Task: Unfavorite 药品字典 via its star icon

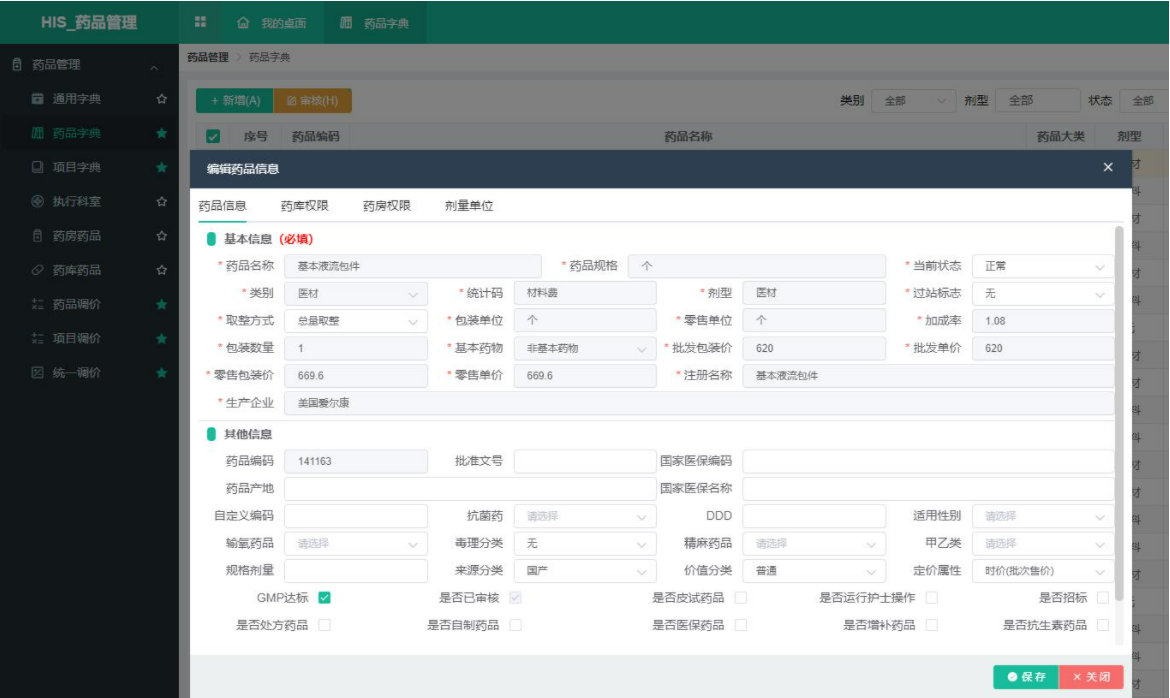Action: [161, 133]
